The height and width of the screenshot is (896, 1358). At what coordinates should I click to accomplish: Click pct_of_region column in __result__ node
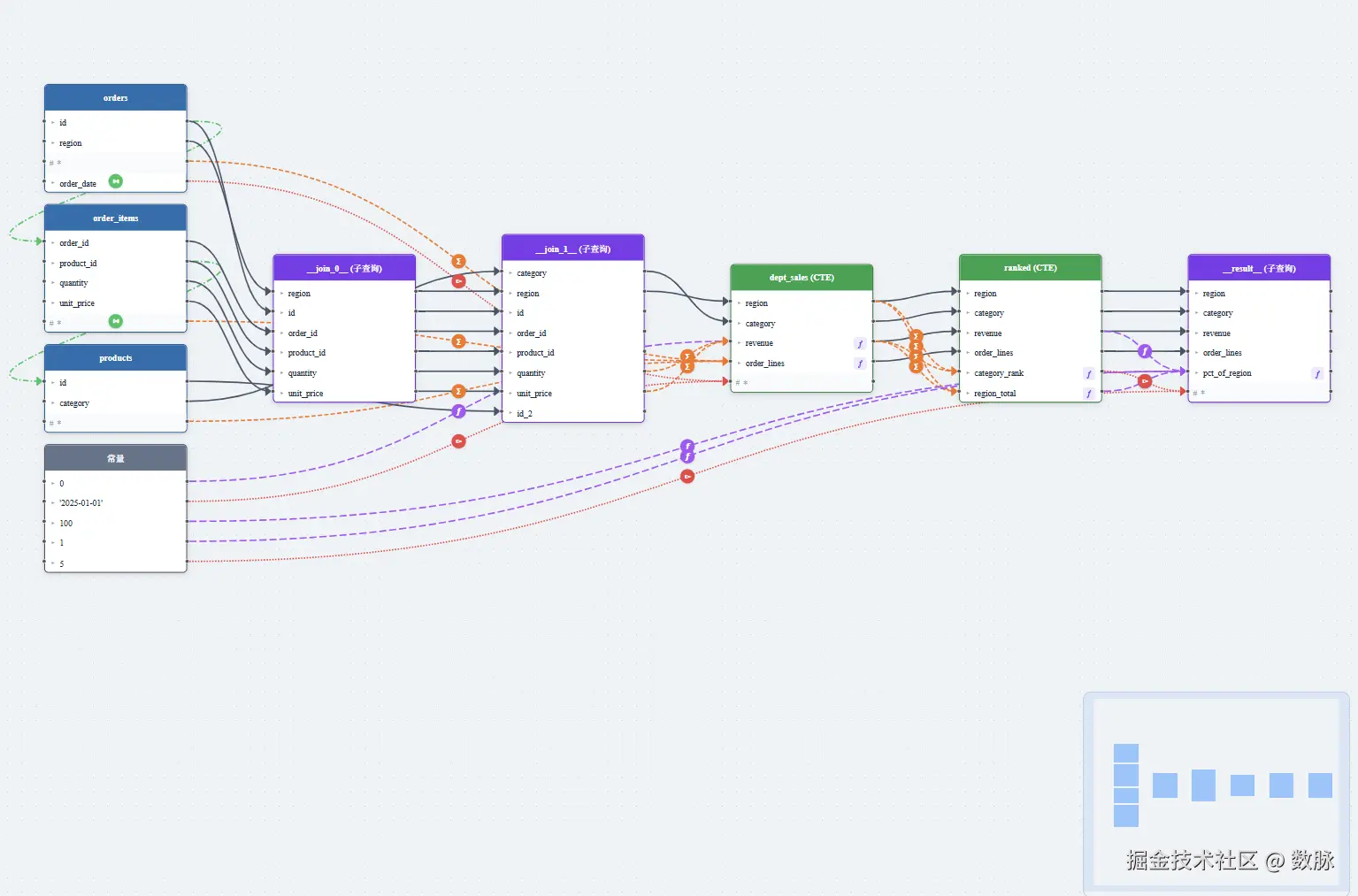pyautogui.click(x=1259, y=373)
